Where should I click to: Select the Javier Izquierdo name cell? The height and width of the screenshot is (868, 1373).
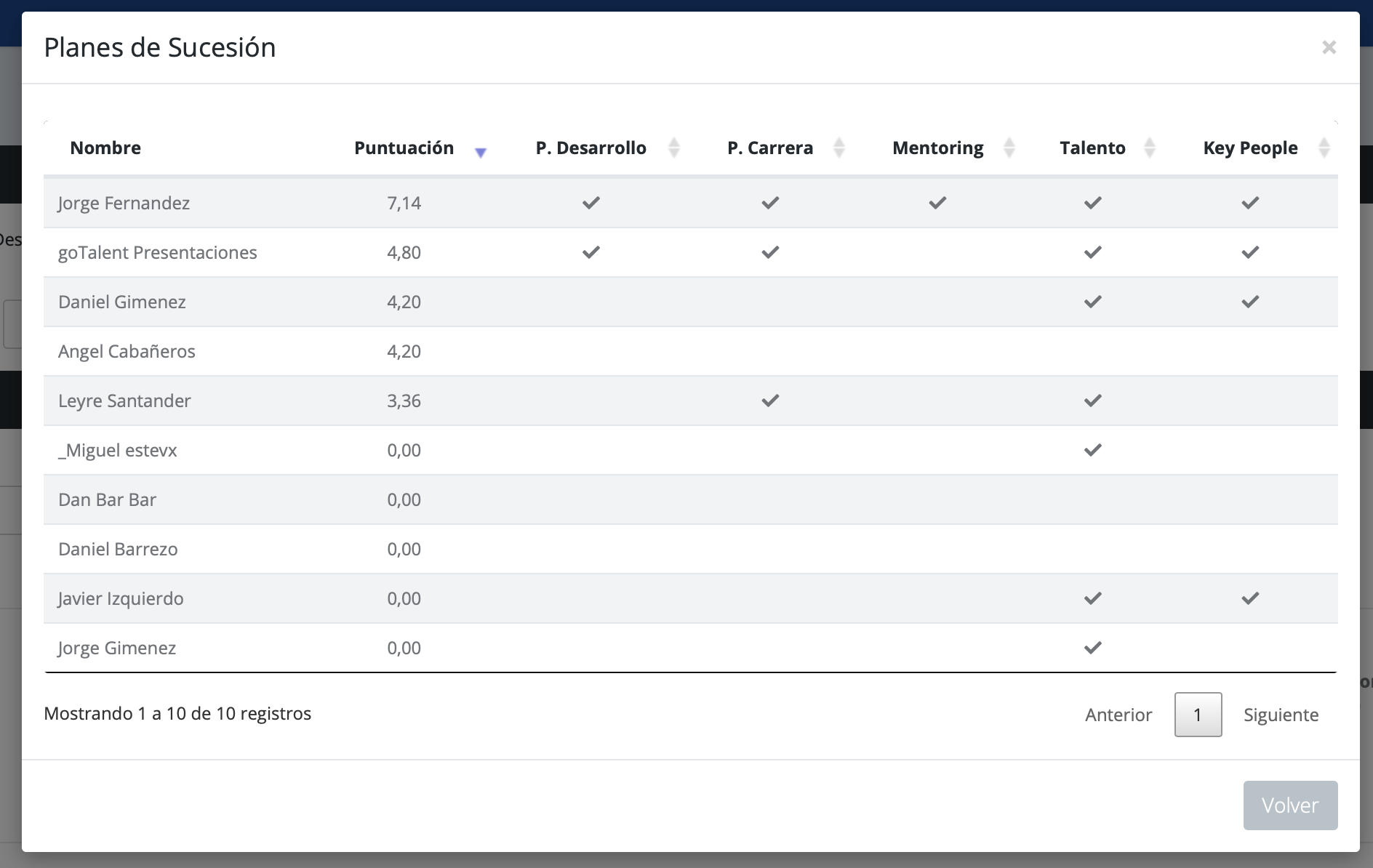pos(121,598)
